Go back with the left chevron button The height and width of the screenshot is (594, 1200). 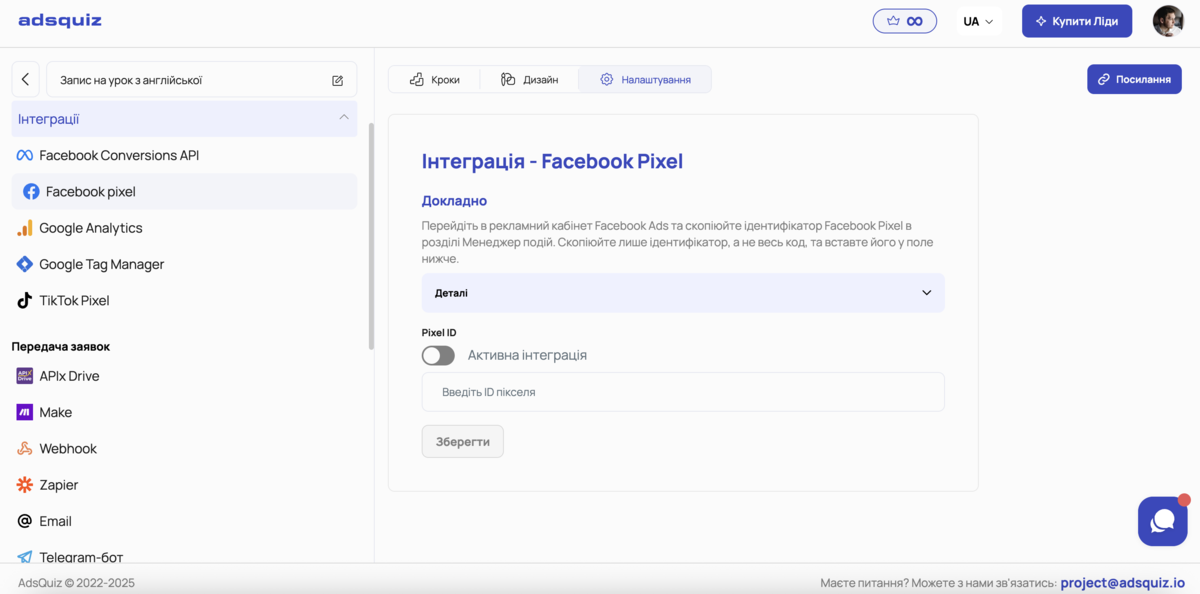26,80
